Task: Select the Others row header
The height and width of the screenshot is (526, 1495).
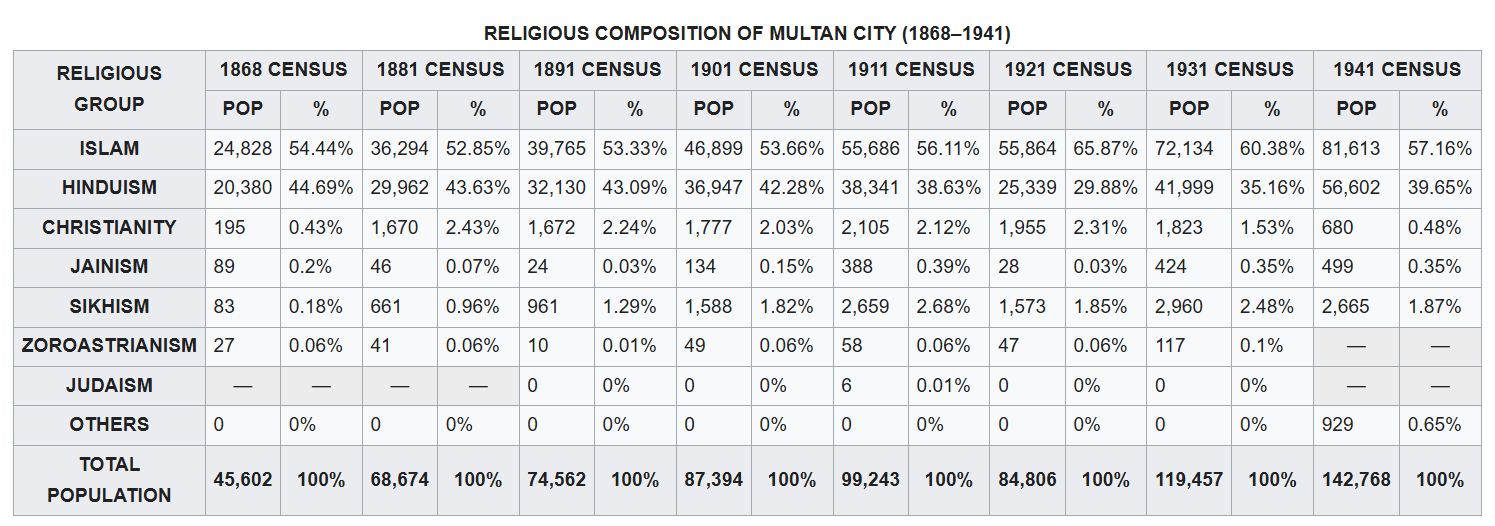Action: [109, 425]
